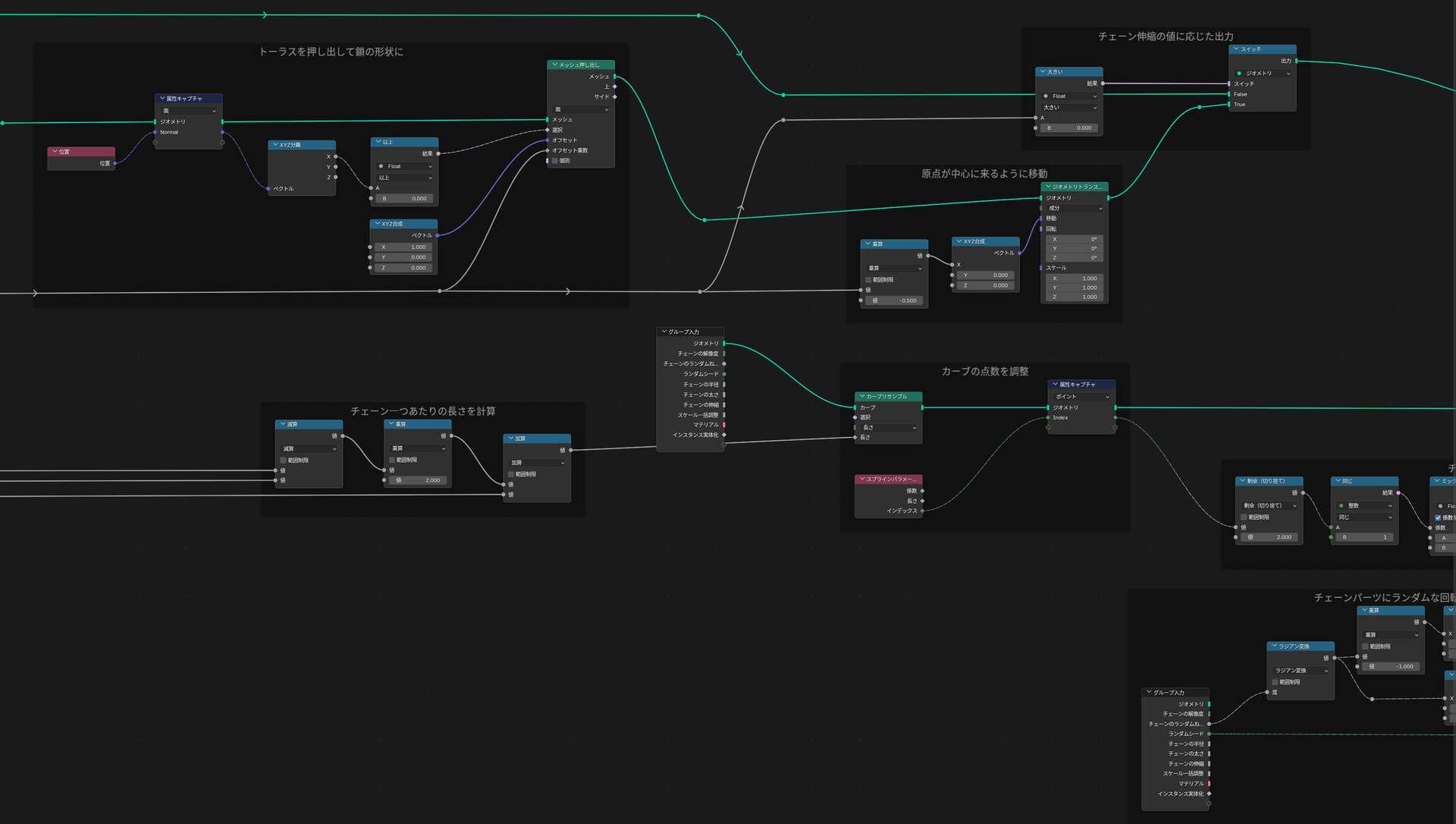This screenshot has height=824, width=1456.
Task: Click the グループ入力 node header
Action: coord(690,332)
